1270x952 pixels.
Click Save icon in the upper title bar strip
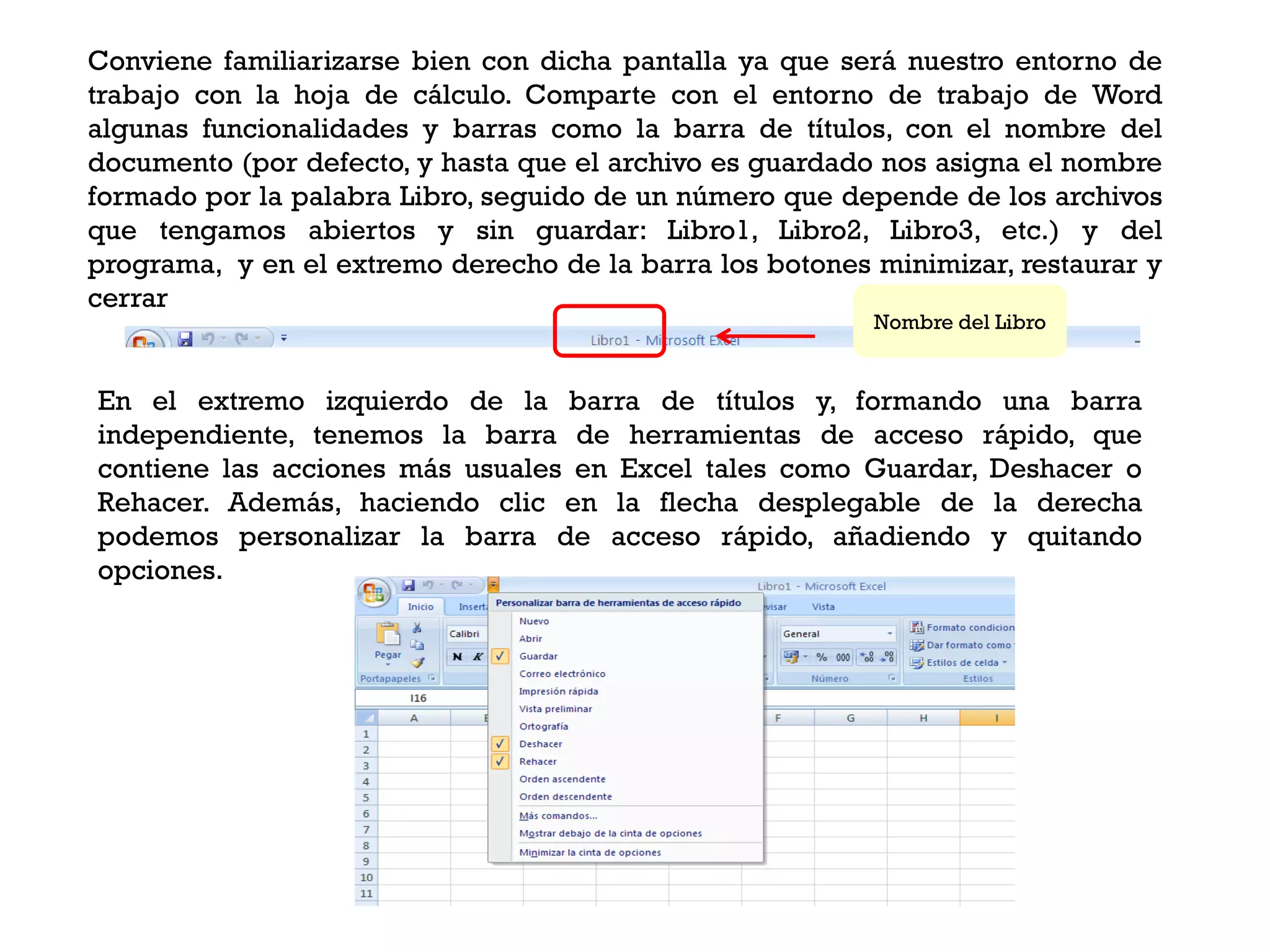pyautogui.click(x=185, y=339)
